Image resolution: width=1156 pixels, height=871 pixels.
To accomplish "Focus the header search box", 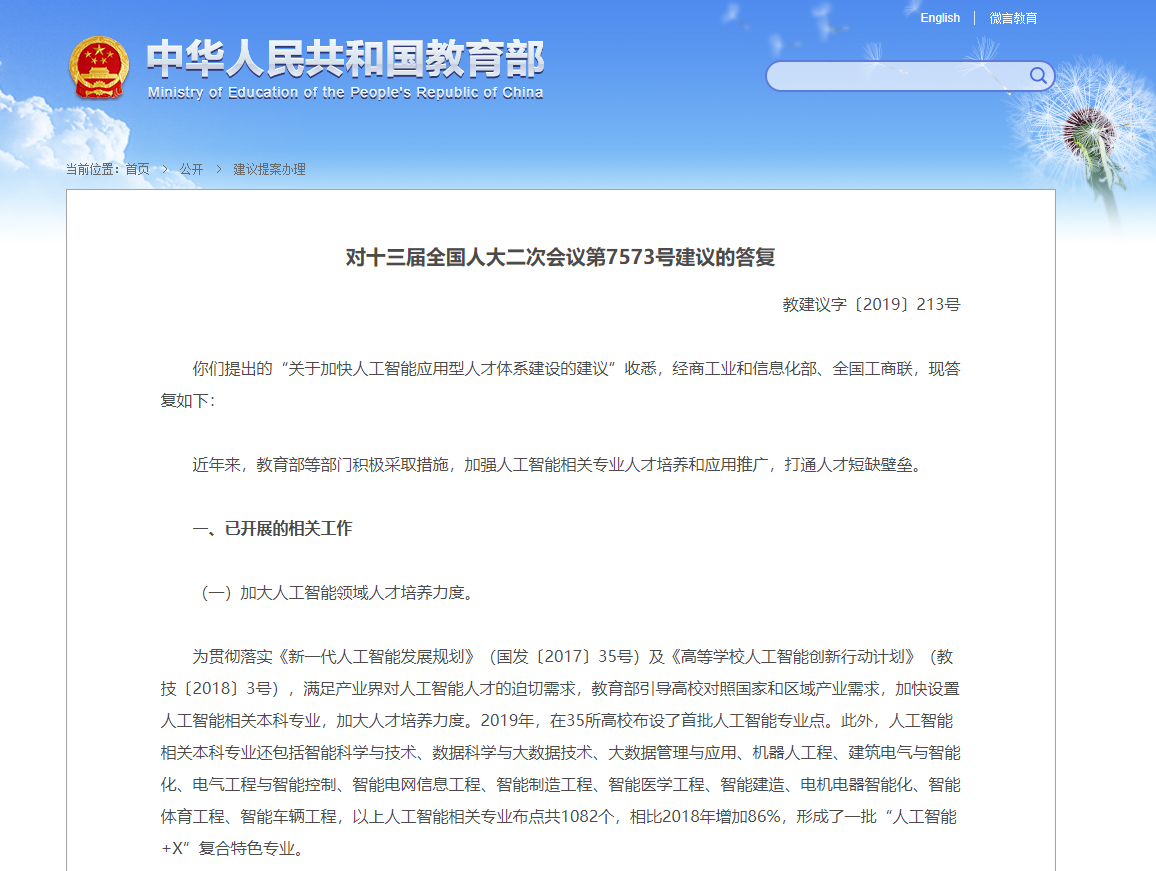I will click(910, 76).
